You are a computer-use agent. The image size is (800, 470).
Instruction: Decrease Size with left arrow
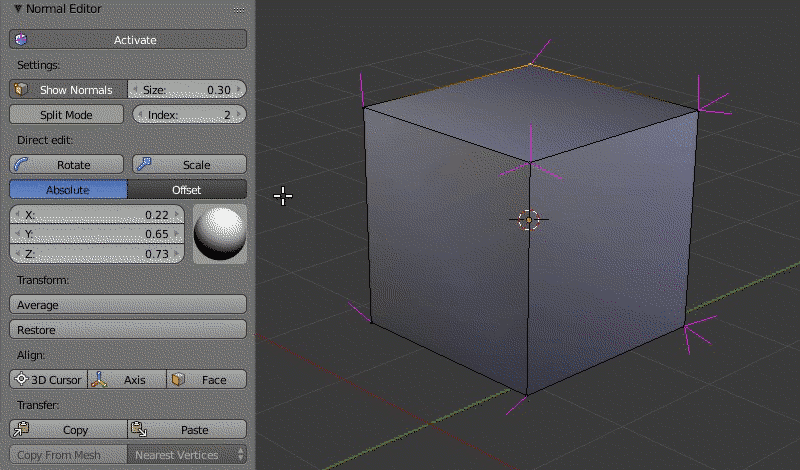(135, 90)
